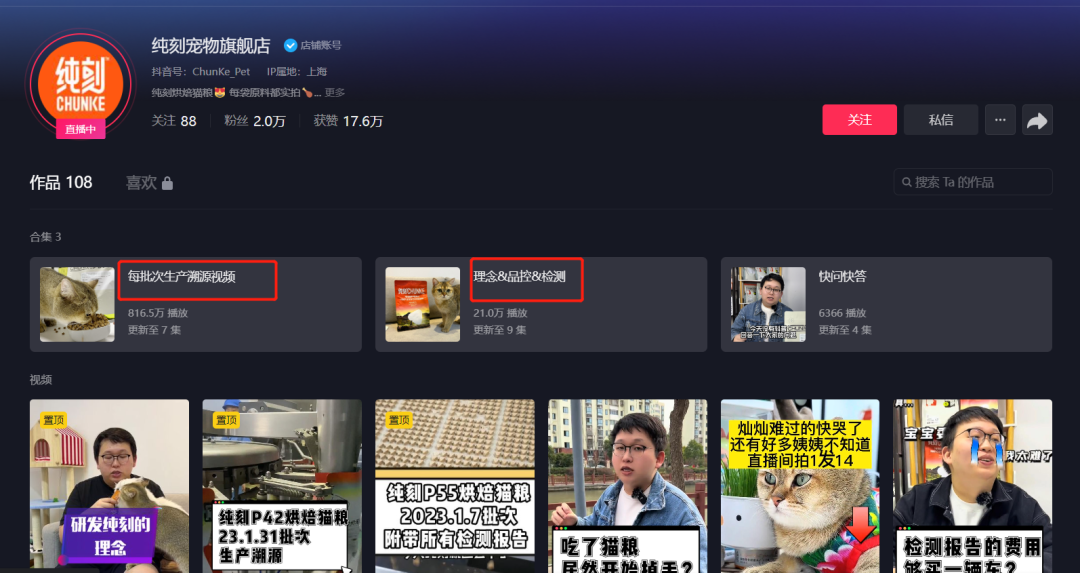Open the 每批次生产溯源视频 collection

tap(196, 304)
